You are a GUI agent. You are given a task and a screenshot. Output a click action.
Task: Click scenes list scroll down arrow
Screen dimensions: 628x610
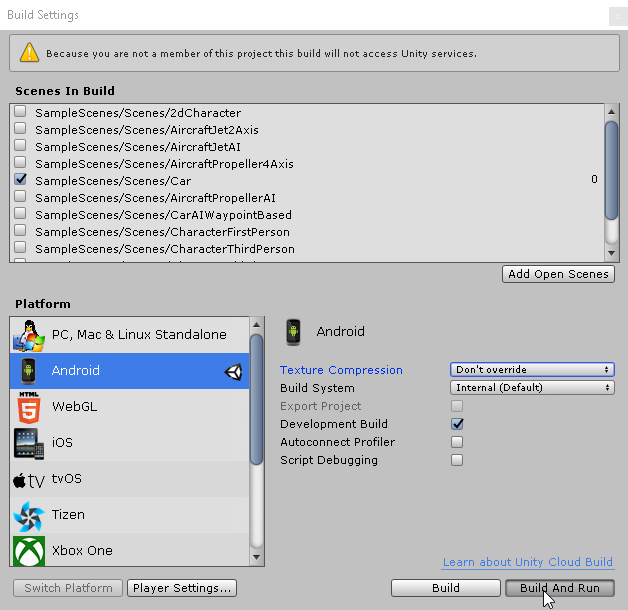point(611,253)
